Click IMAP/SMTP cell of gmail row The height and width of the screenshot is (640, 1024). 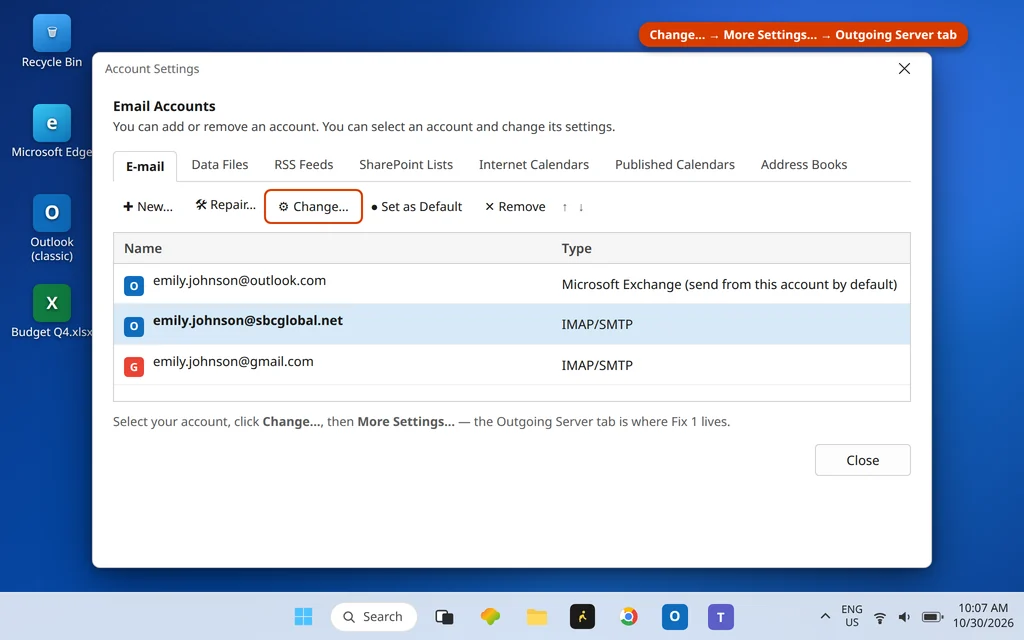coord(597,365)
